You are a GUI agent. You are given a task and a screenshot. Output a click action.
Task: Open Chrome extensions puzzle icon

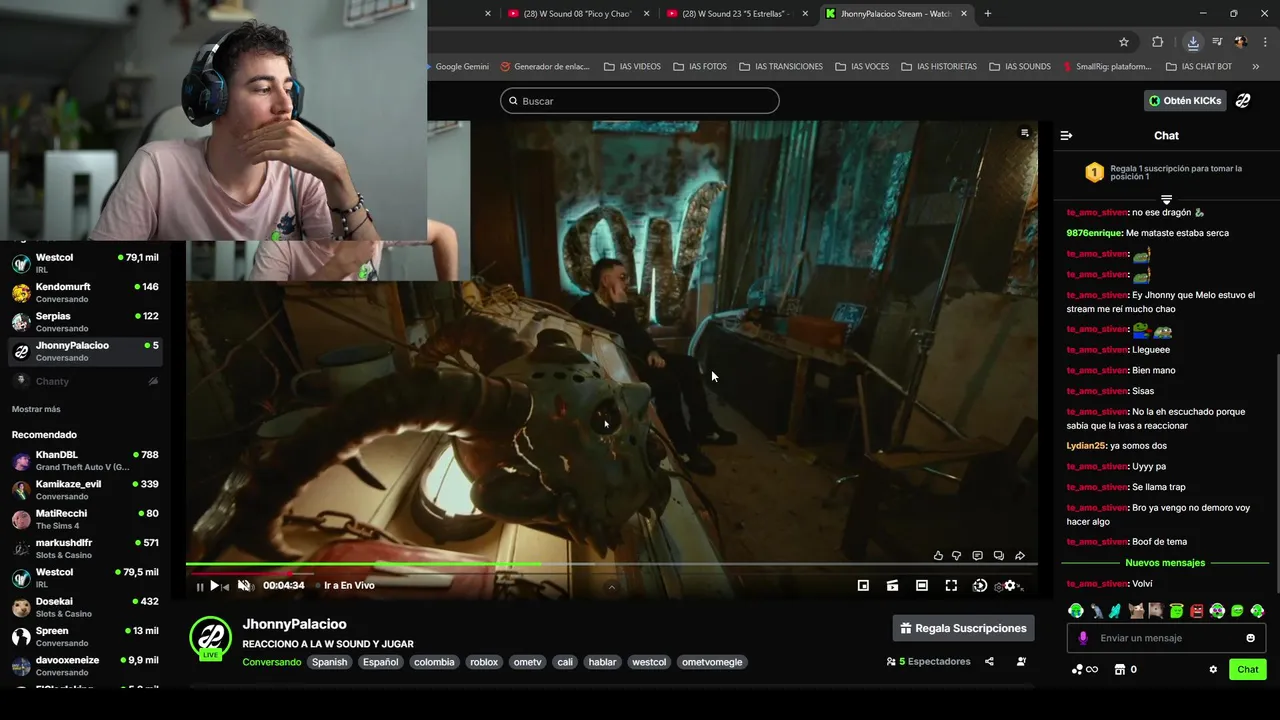pyautogui.click(x=1158, y=42)
